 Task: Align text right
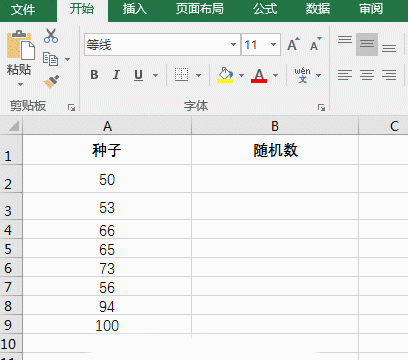[x=389, y=75]
